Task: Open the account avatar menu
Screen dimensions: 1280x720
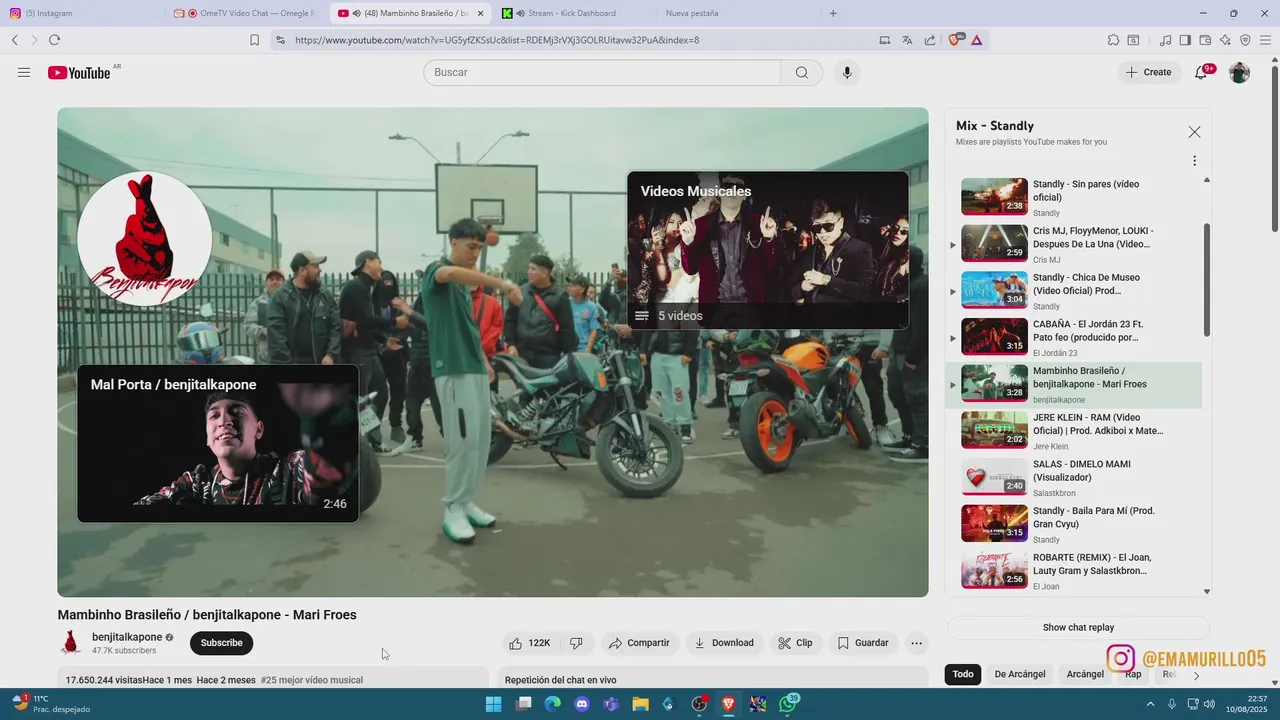Action: (1239, 72)
